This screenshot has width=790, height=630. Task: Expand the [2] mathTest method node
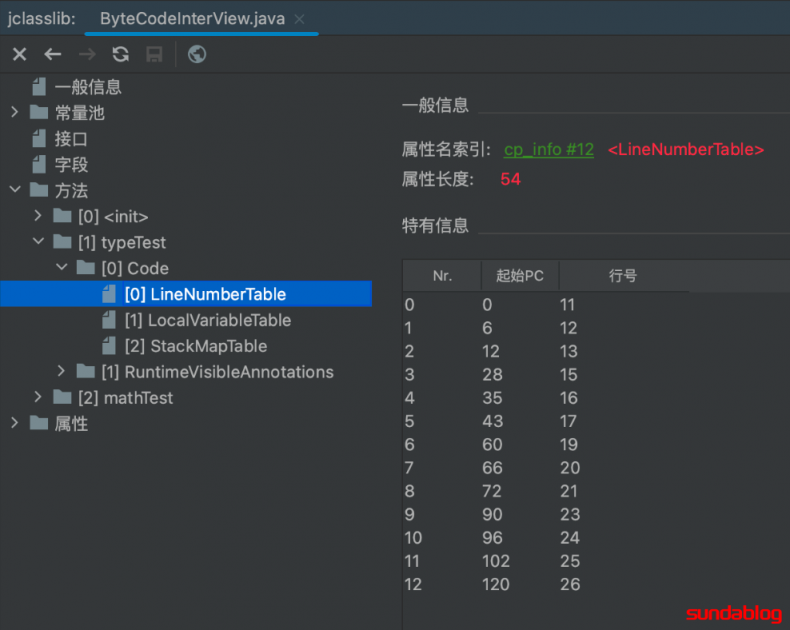click(38, 397)
